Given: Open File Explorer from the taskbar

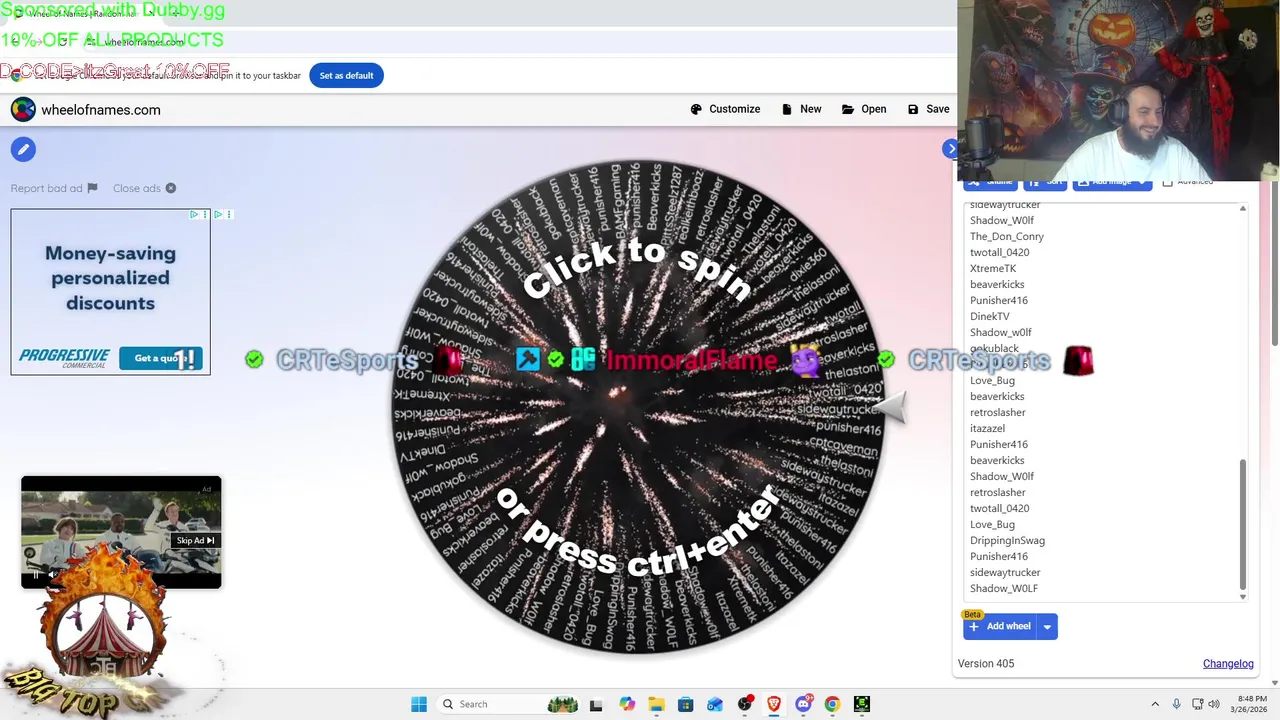Looking at the screenshot, I should point(656,704).
